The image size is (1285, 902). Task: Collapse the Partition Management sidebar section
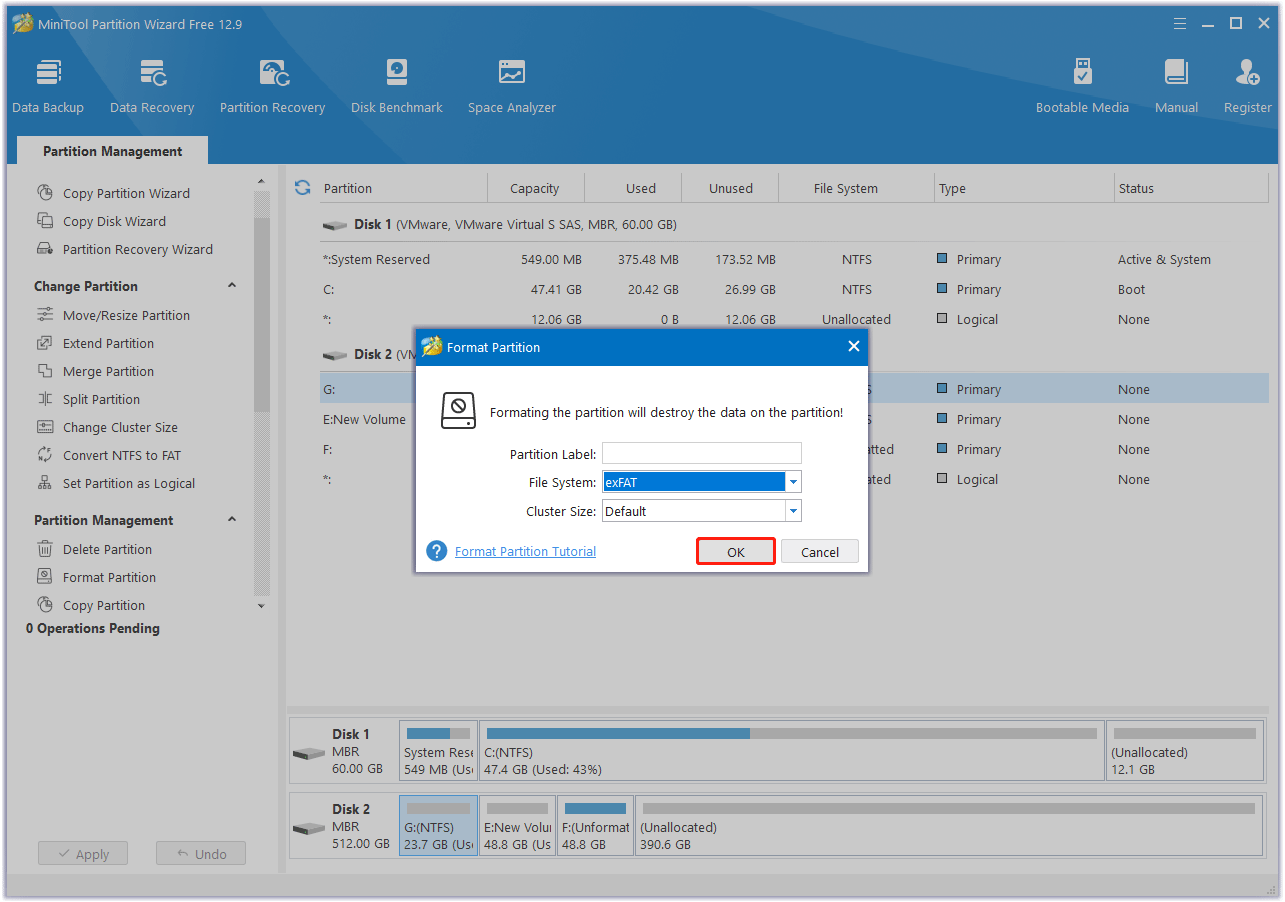click(232, 520)
